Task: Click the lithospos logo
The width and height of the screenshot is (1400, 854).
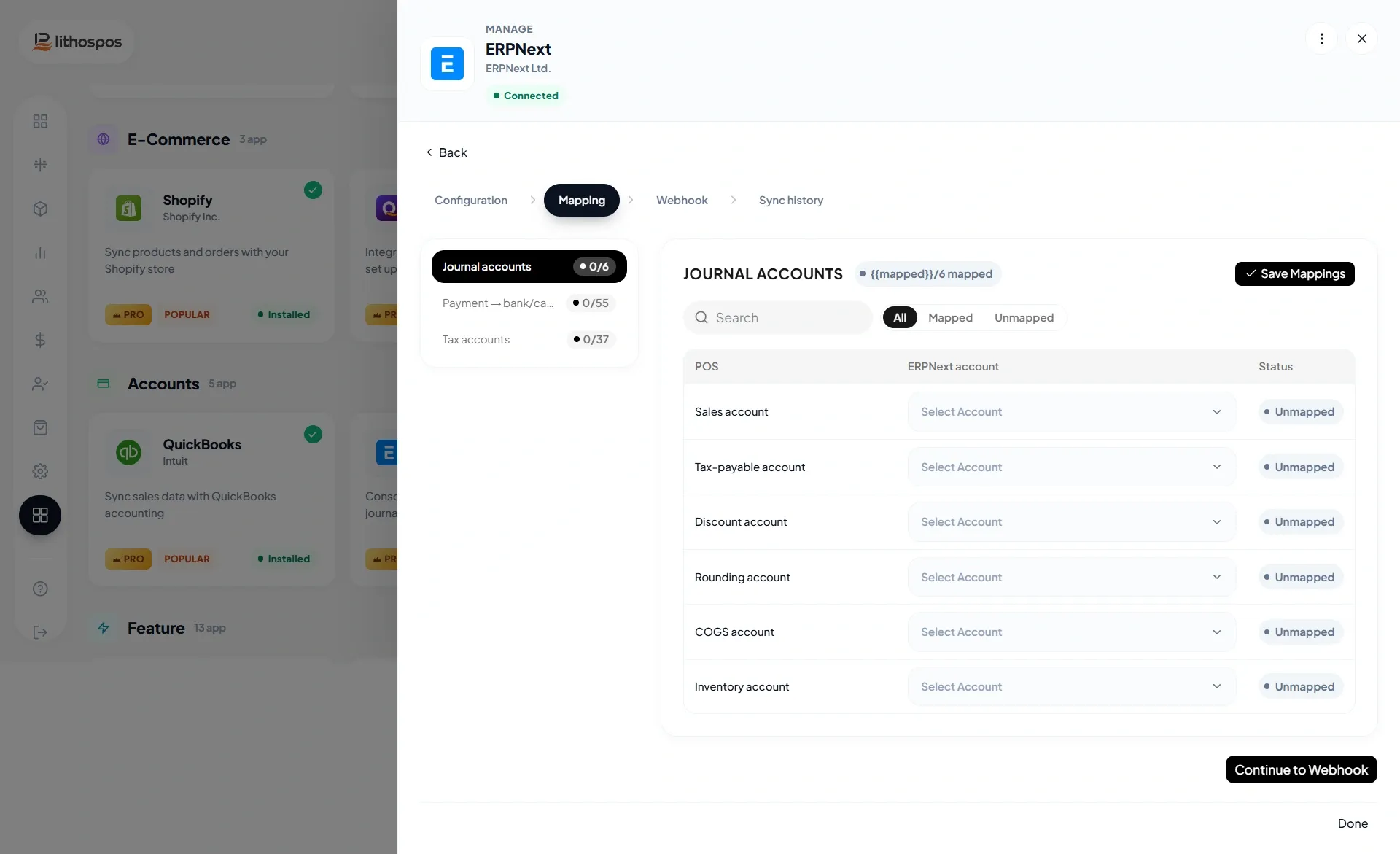Action: click(77, 42)
